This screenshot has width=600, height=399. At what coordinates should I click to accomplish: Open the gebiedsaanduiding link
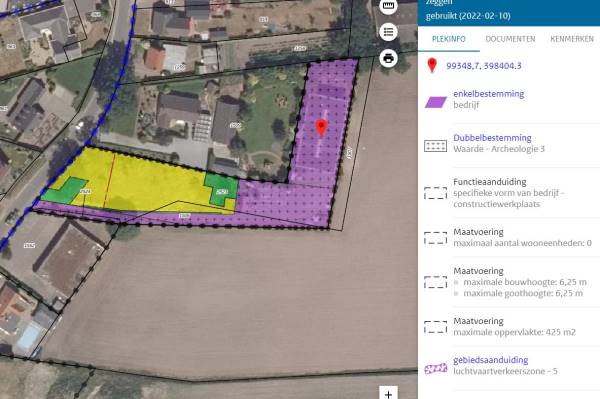[491, 360]
